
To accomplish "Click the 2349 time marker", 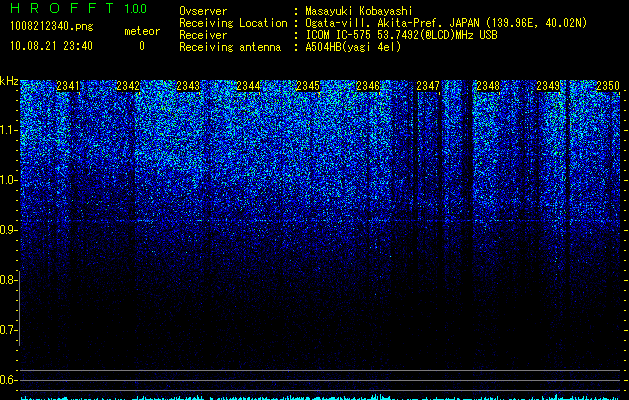I will click(548, 86).
